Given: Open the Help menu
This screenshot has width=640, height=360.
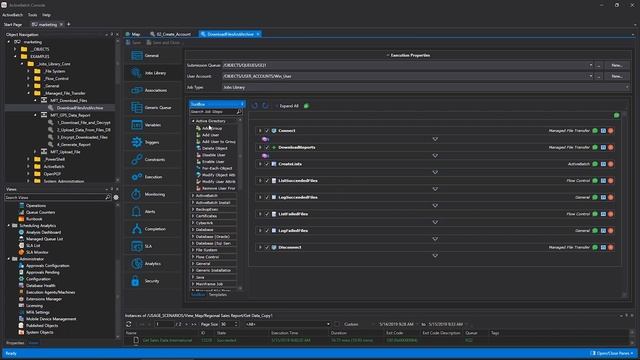Looking at the screenshot, I should click(47, 15).
